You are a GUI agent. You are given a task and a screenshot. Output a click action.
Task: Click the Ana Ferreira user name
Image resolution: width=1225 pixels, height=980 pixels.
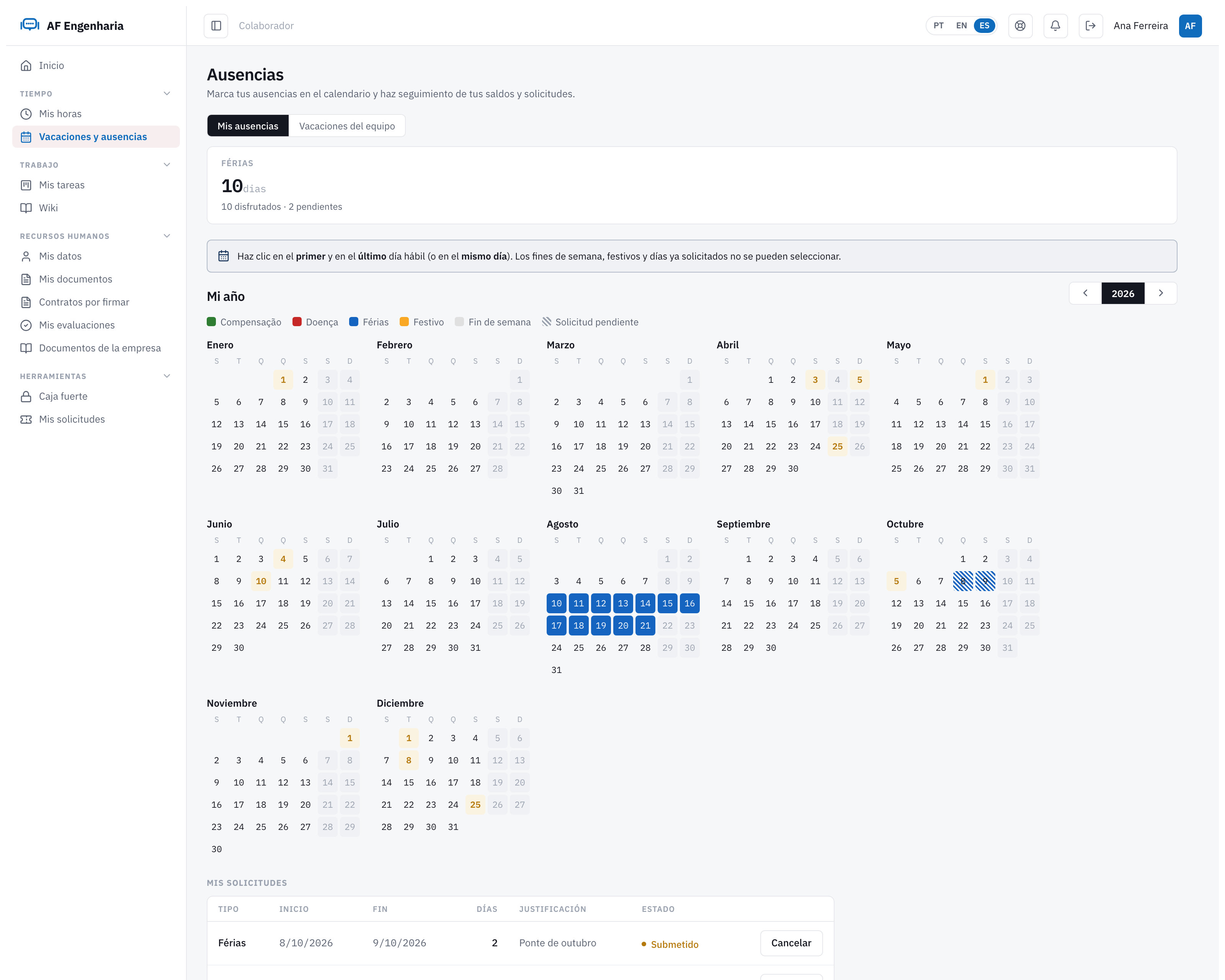pyautogui.click(x=1140, y=26)
